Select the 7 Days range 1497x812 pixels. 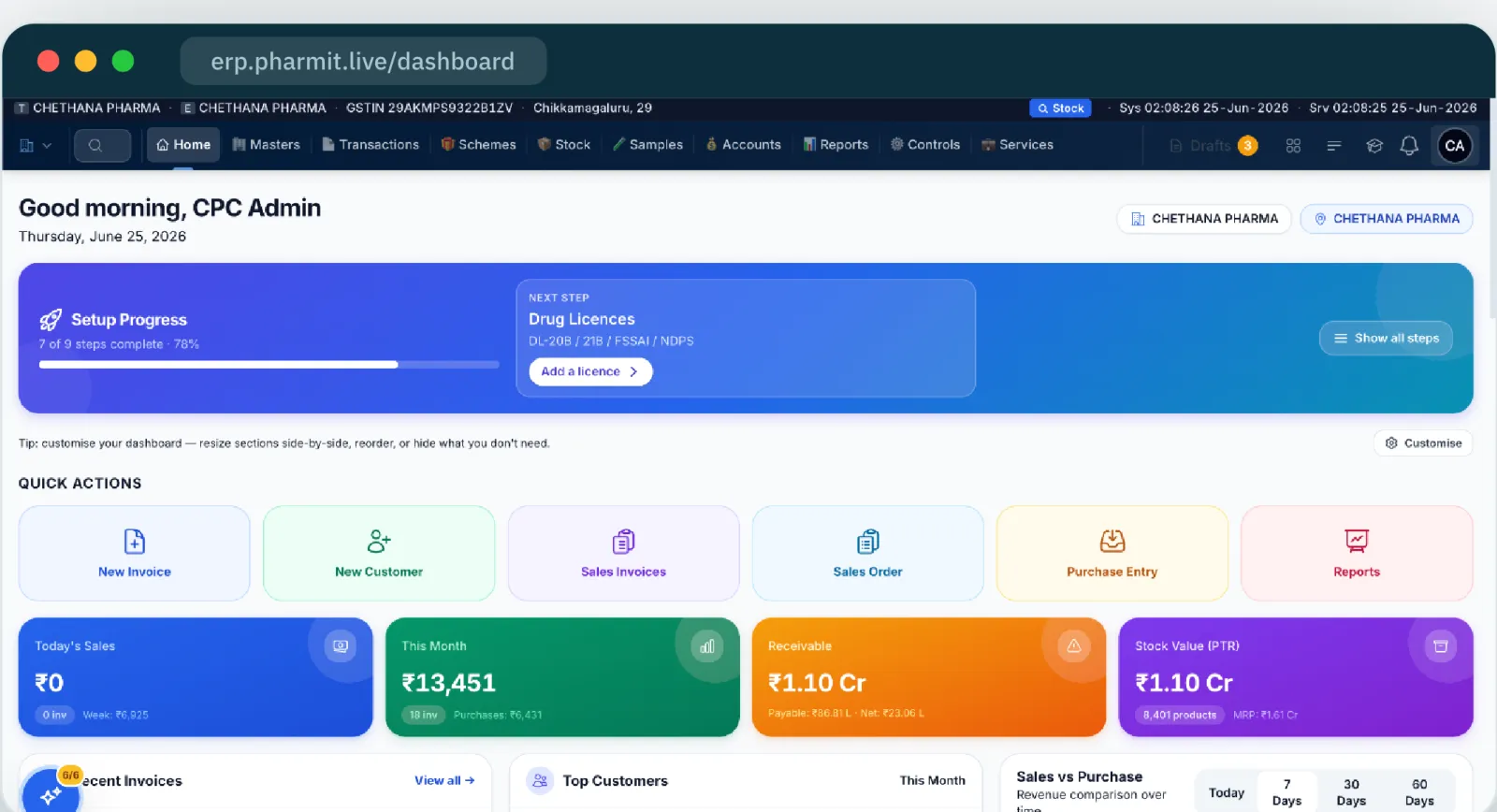tap(1286, 792)
